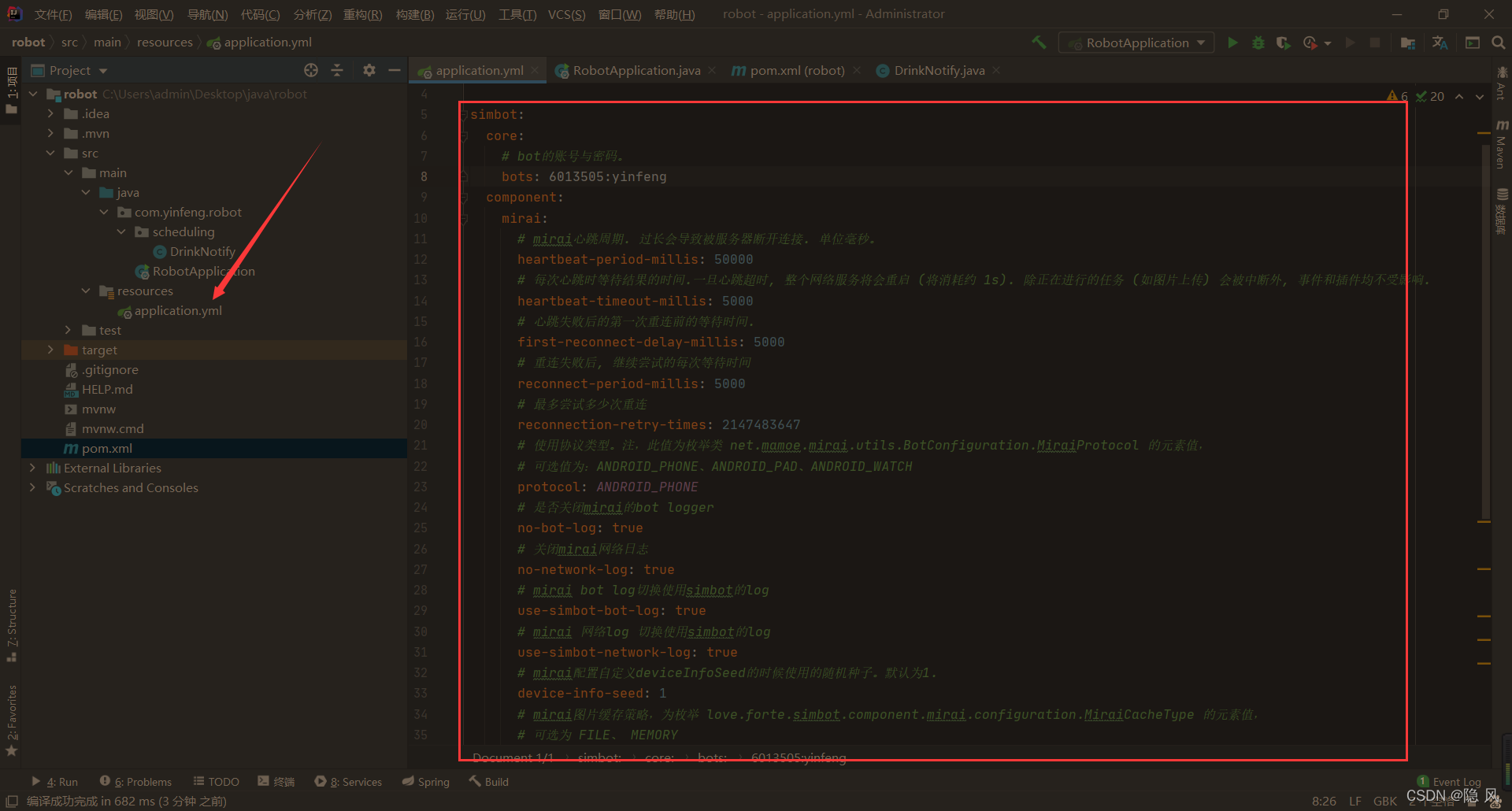The width and height of the screenshot is (1512, 811).
Task: Open the VCS(S) menu
Action: (566, 14)
